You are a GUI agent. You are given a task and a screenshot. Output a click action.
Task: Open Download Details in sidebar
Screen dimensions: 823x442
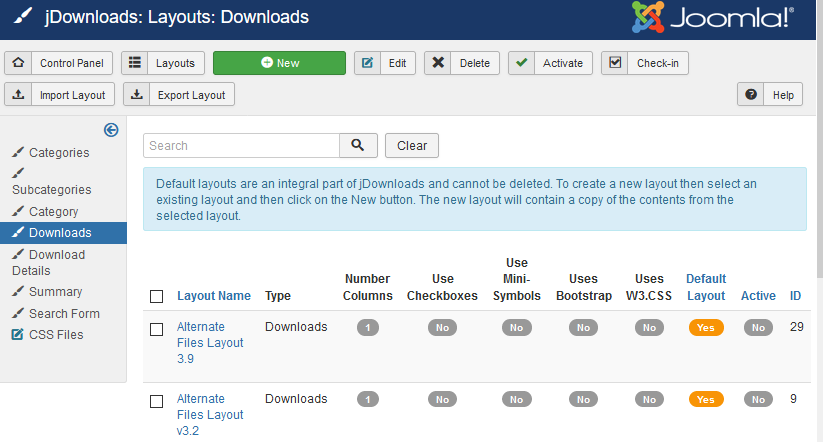tap(48, 262)
